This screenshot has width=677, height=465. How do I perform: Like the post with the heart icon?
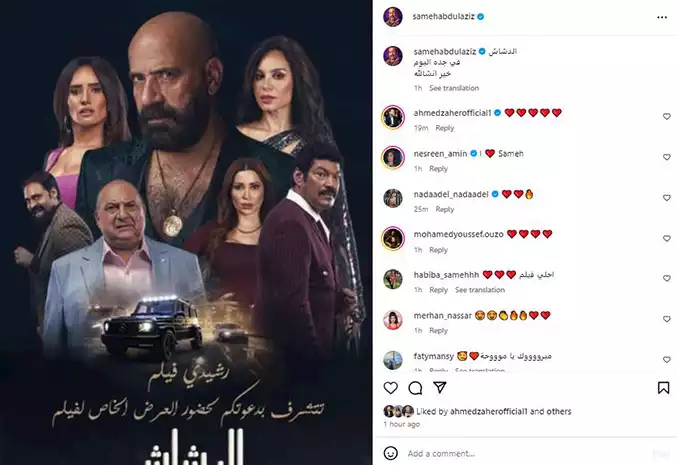click(390, 388)
